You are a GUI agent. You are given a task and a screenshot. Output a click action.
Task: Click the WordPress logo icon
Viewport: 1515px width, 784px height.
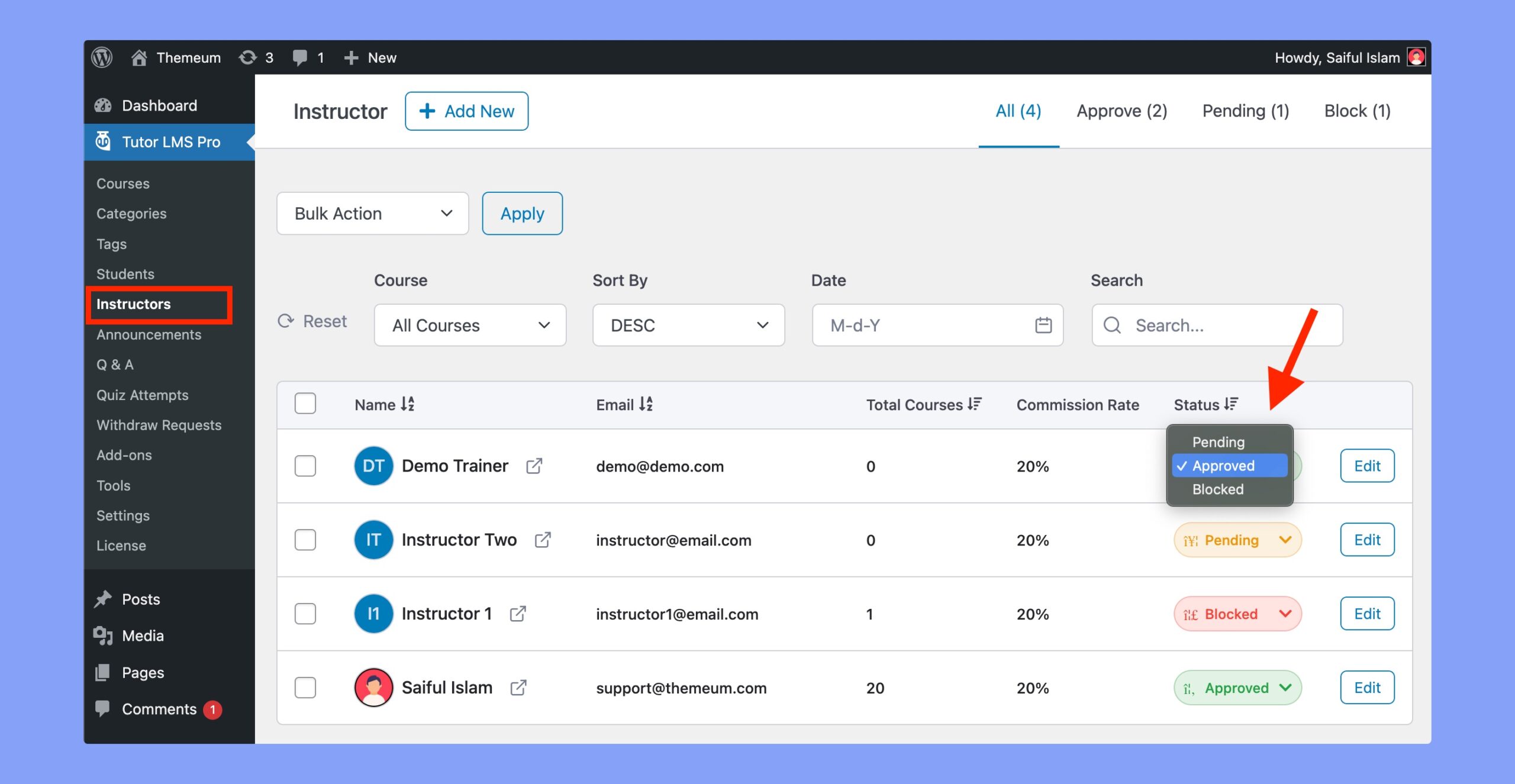coord(102,57)
